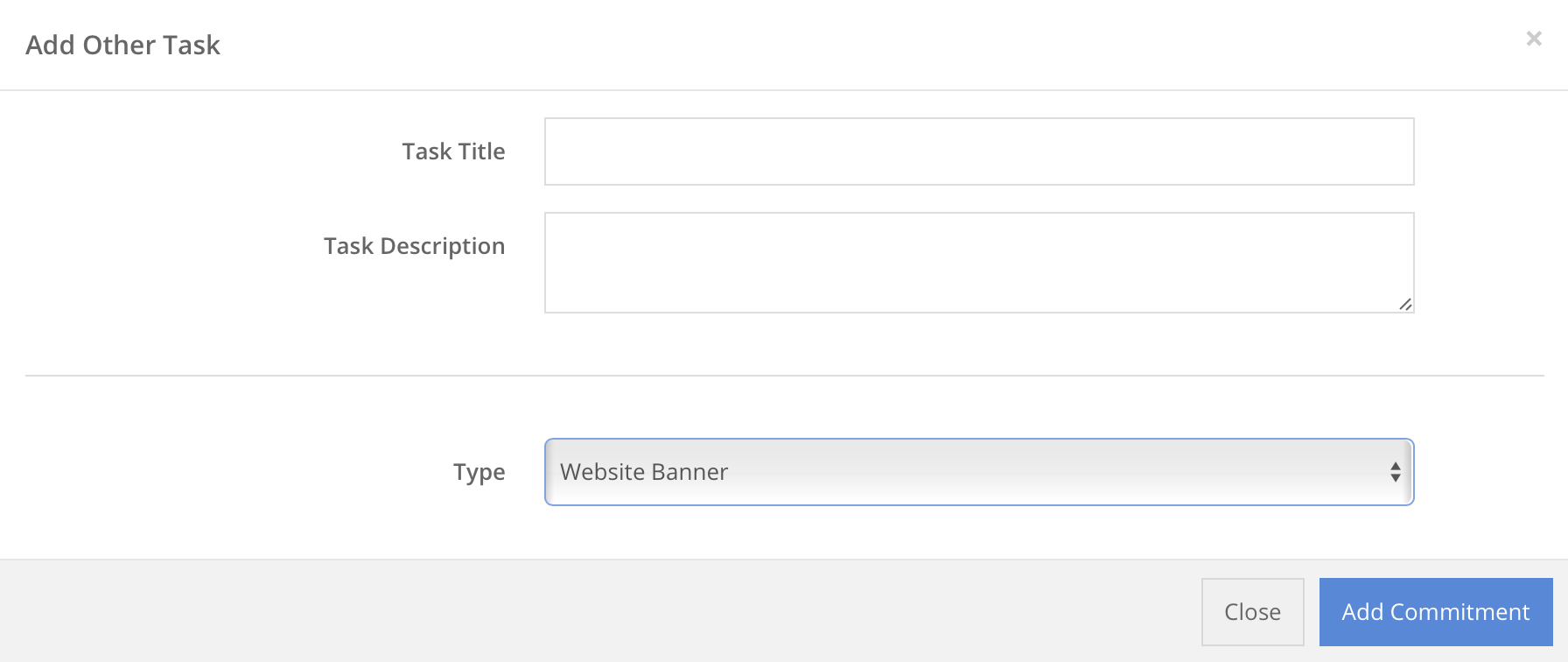Click the Task Title label
This screenshot has height=662, width=1568.
(x=453, y=151)
